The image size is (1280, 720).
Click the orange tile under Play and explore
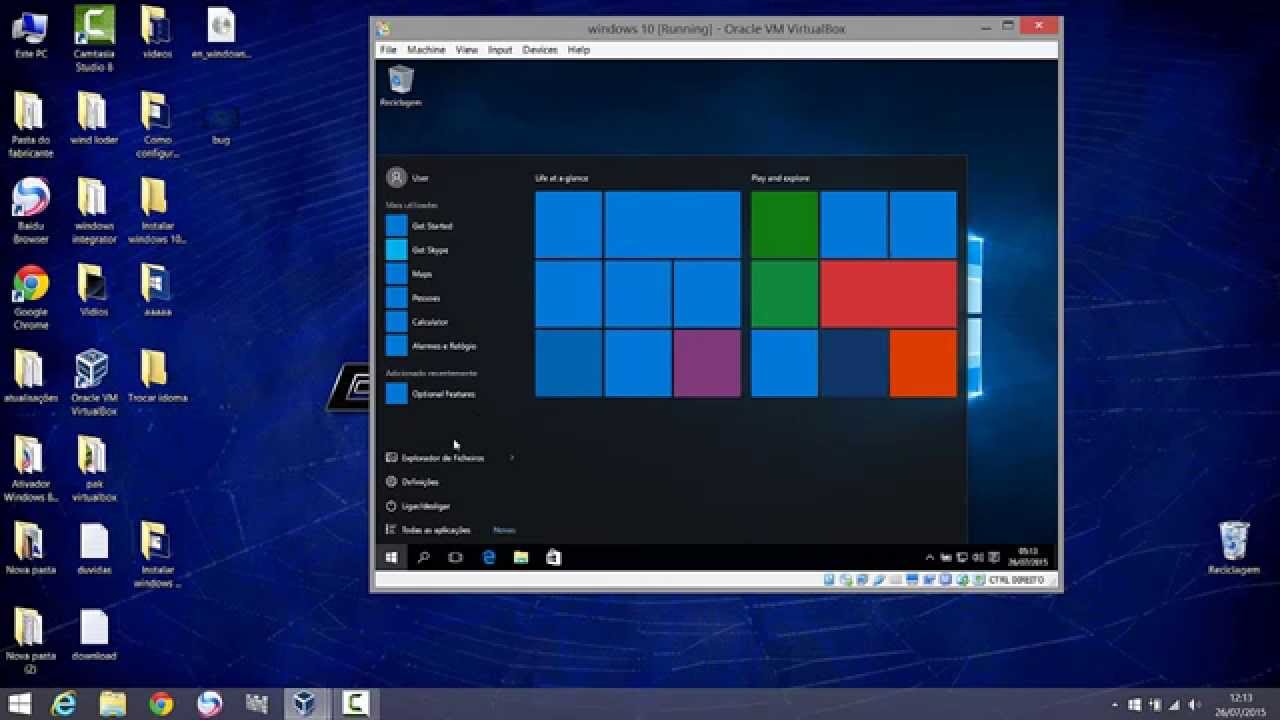[923, 364]
